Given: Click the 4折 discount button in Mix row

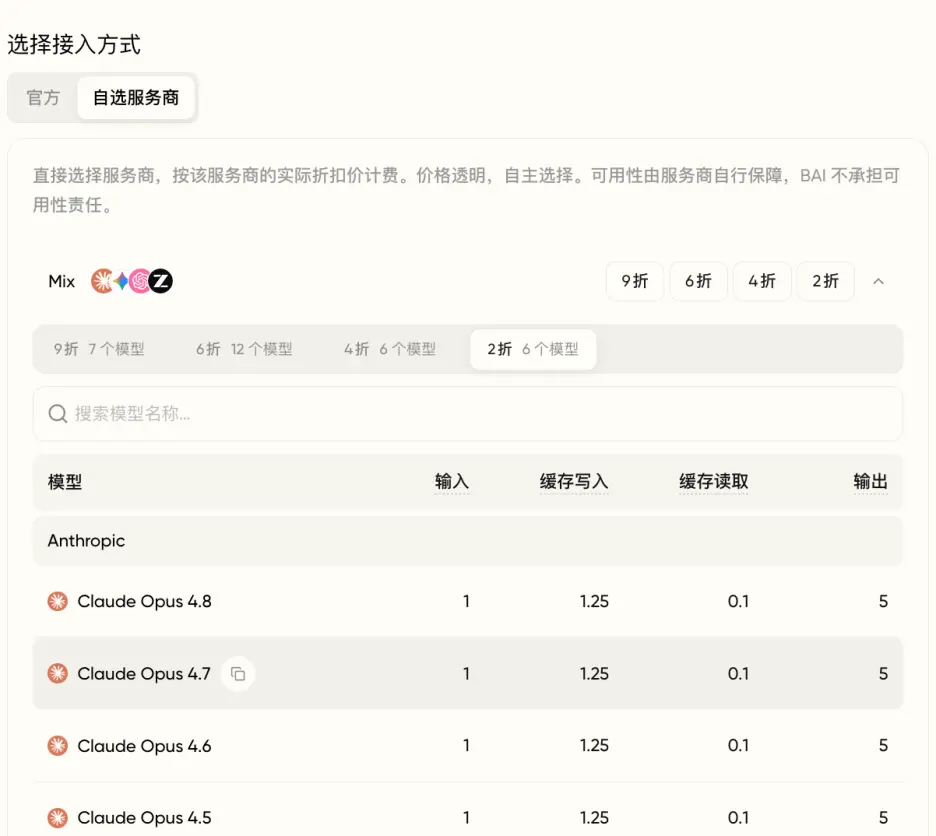Looking at the screenshot, I should pos(762,281).
